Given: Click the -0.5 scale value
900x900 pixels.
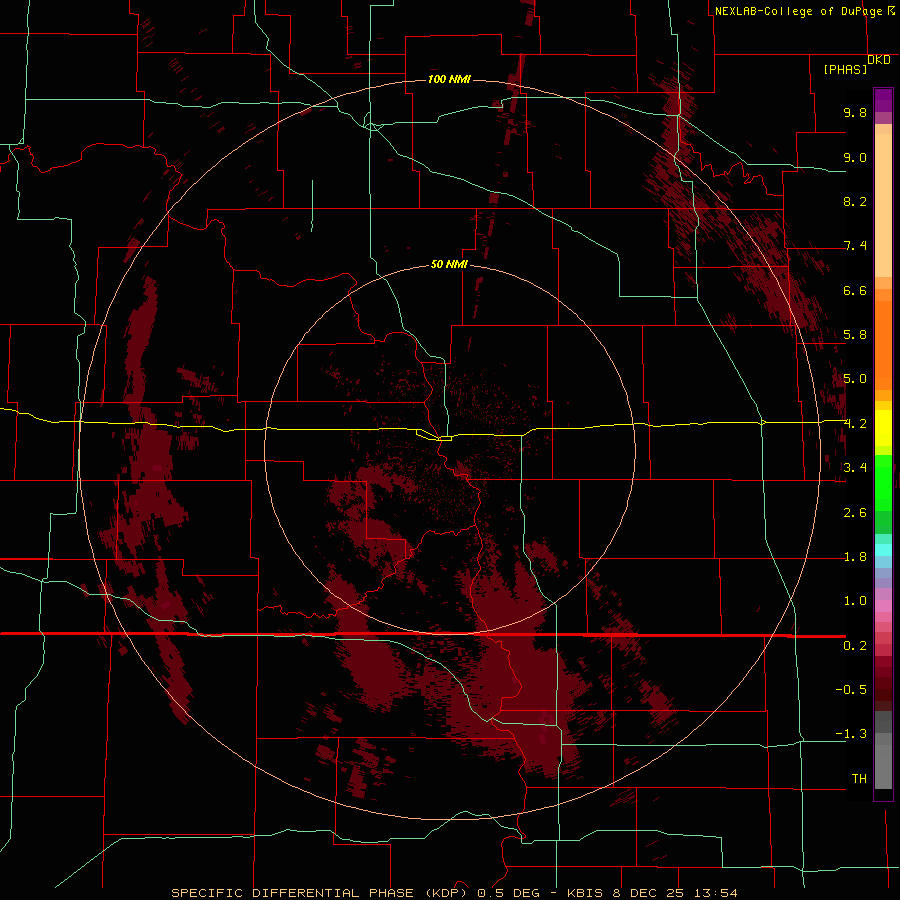Looking at the screenshot, I should point(851,690).
